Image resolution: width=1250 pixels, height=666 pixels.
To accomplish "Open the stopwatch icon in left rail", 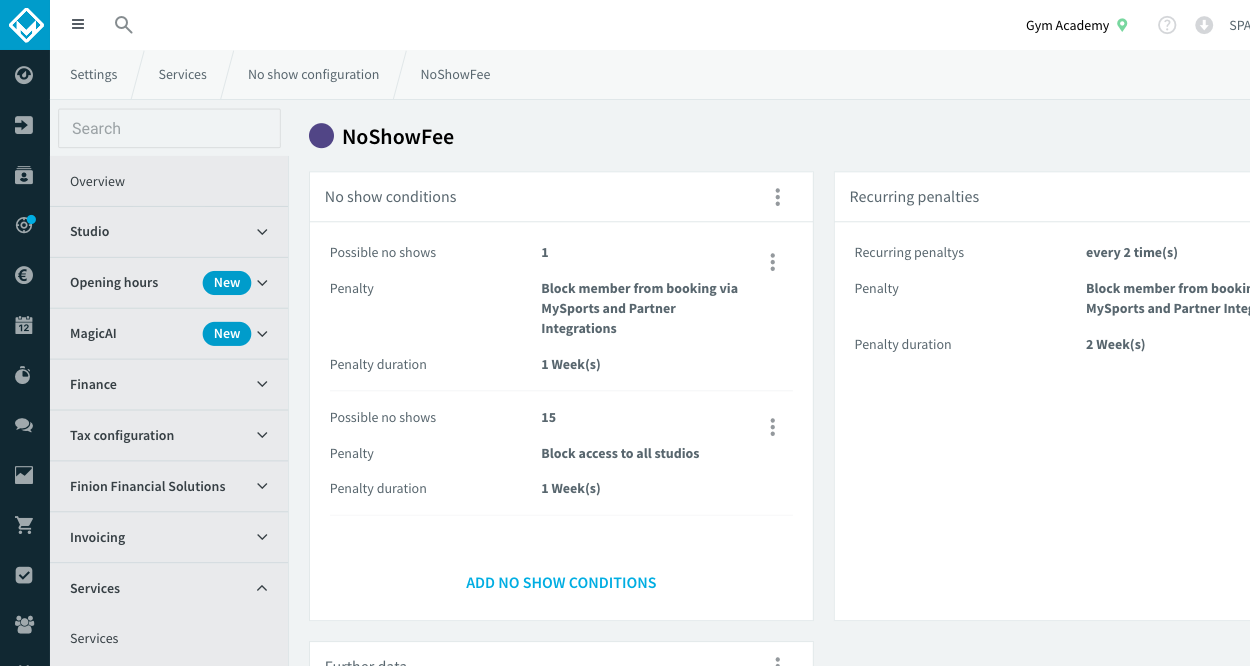I will coord(24,375).
